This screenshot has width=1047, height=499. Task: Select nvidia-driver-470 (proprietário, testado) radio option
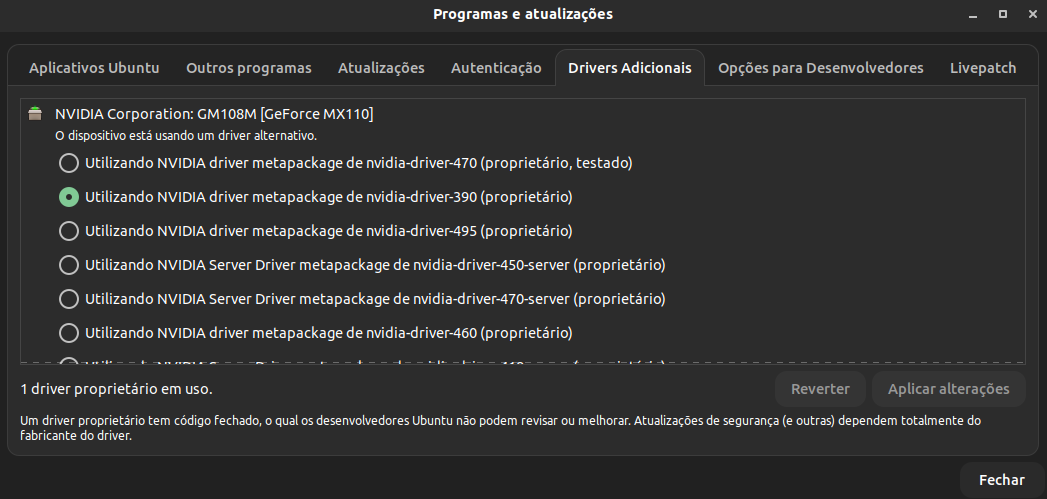coord(68,162)
